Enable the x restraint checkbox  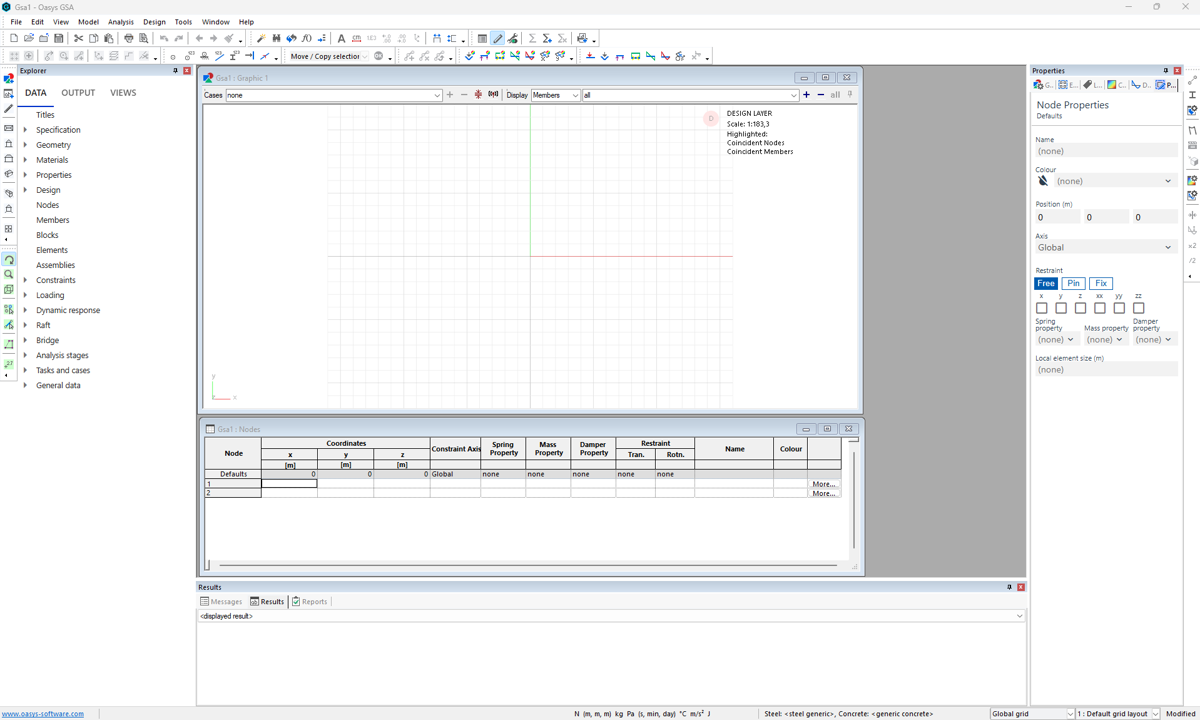click(1042, 308)
